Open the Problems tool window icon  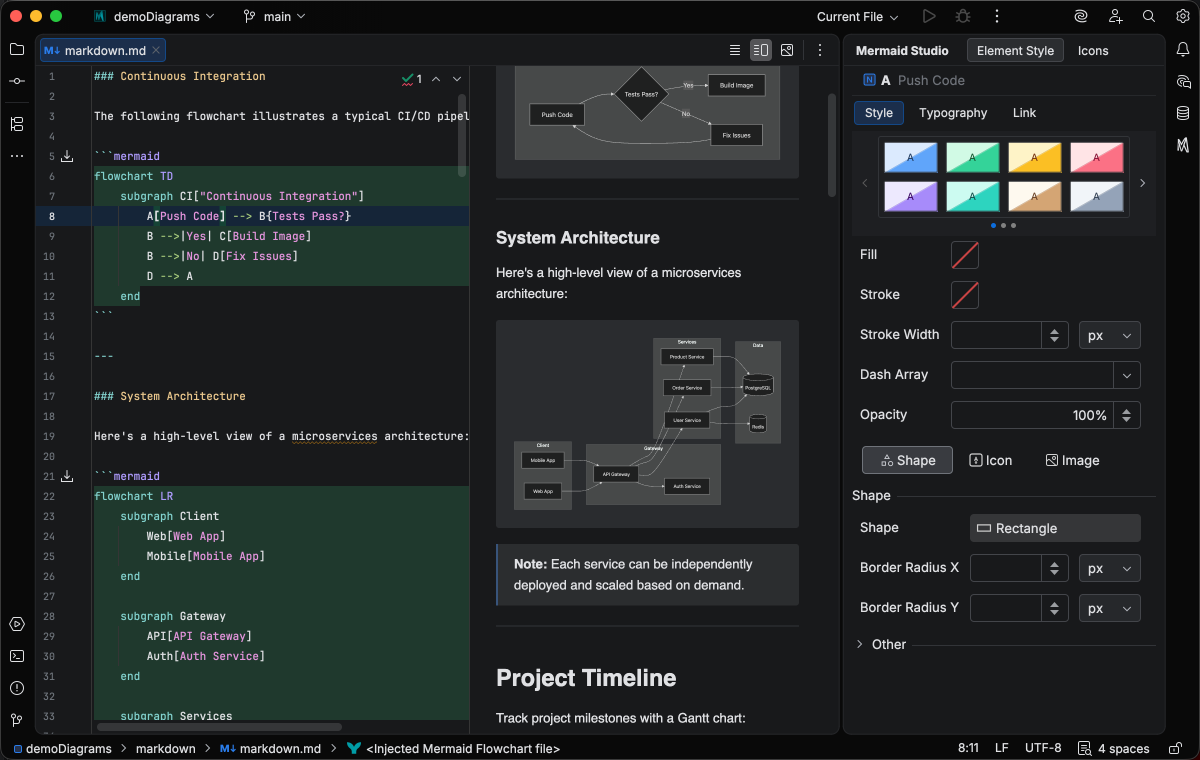[x=17, y=688]
